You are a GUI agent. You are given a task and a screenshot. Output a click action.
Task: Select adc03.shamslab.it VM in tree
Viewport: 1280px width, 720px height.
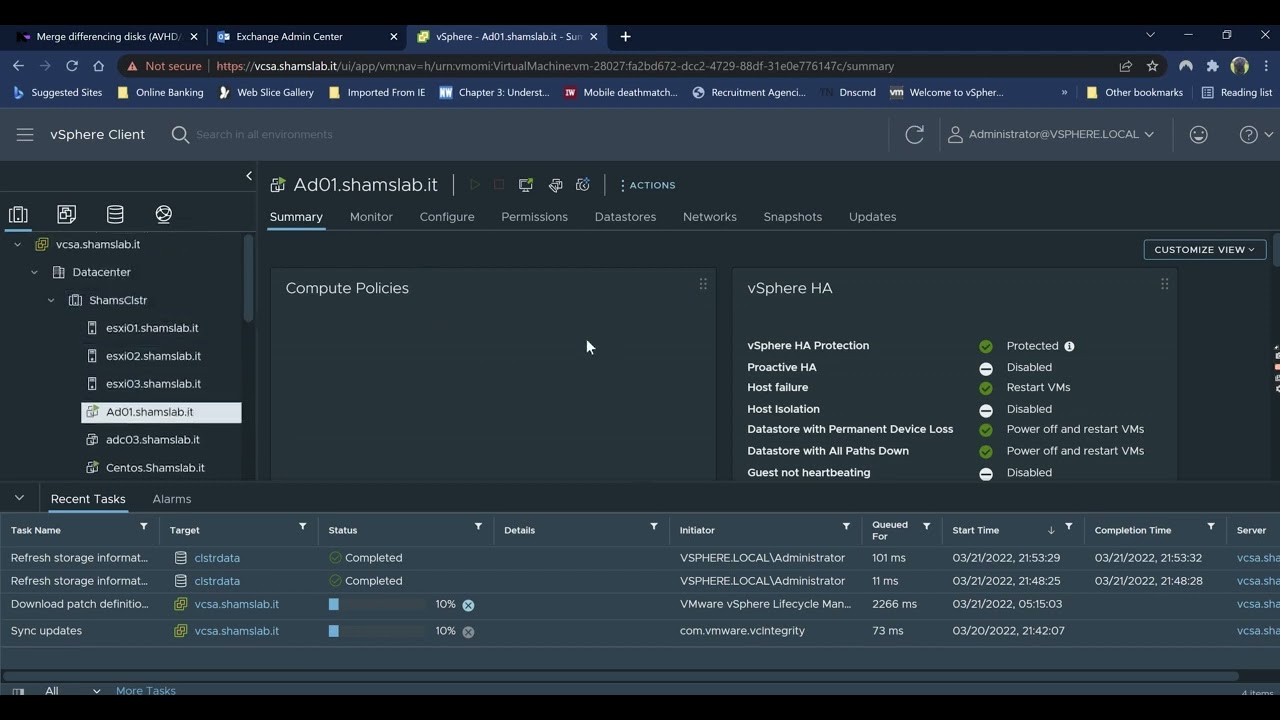(153, 440)
